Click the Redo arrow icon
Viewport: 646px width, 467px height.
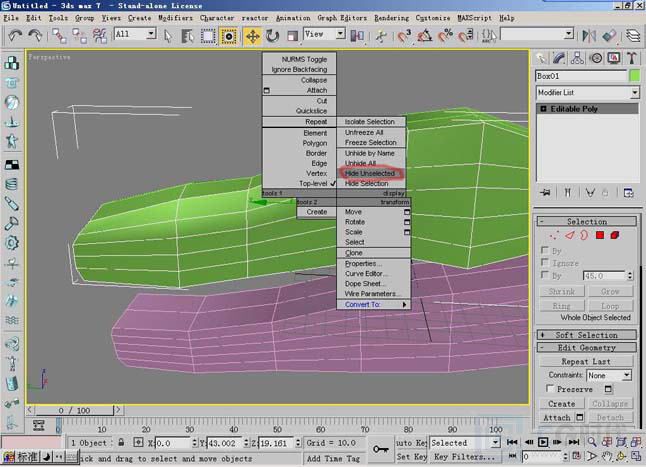click(35, 36)
